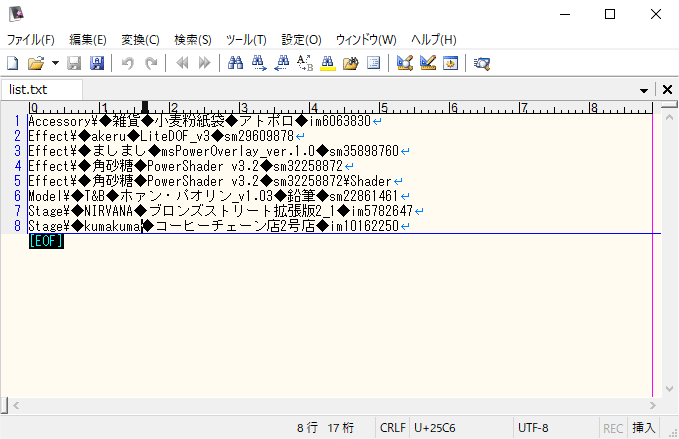The image size is (679, 439).
Task: Open the ヘルプ(H) menu
Action: [x=433, y=40]
